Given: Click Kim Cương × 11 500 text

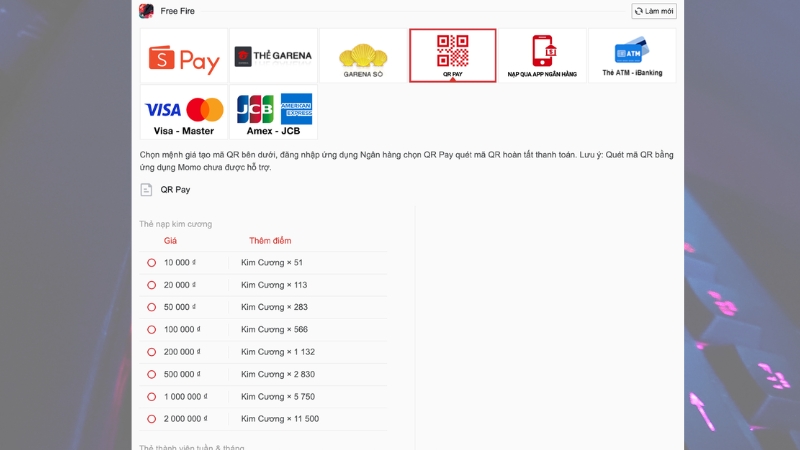Looking at the screenshot, I should [280, 418].
